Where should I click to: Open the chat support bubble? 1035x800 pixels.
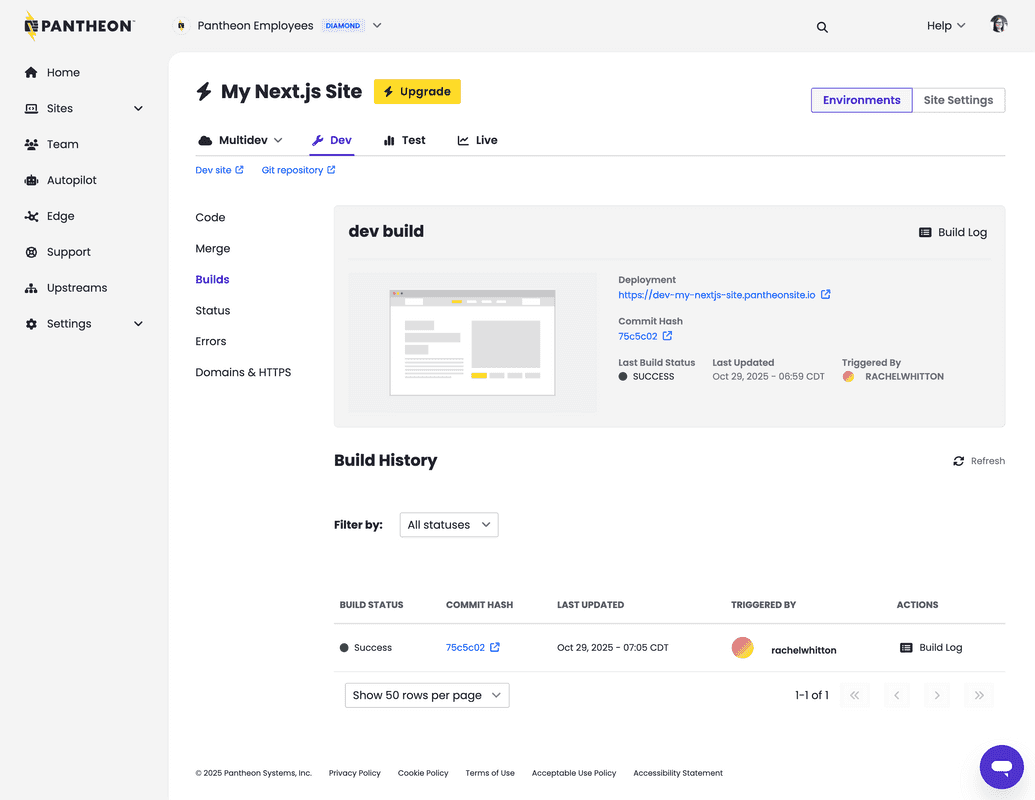[x=1001, y=767]
